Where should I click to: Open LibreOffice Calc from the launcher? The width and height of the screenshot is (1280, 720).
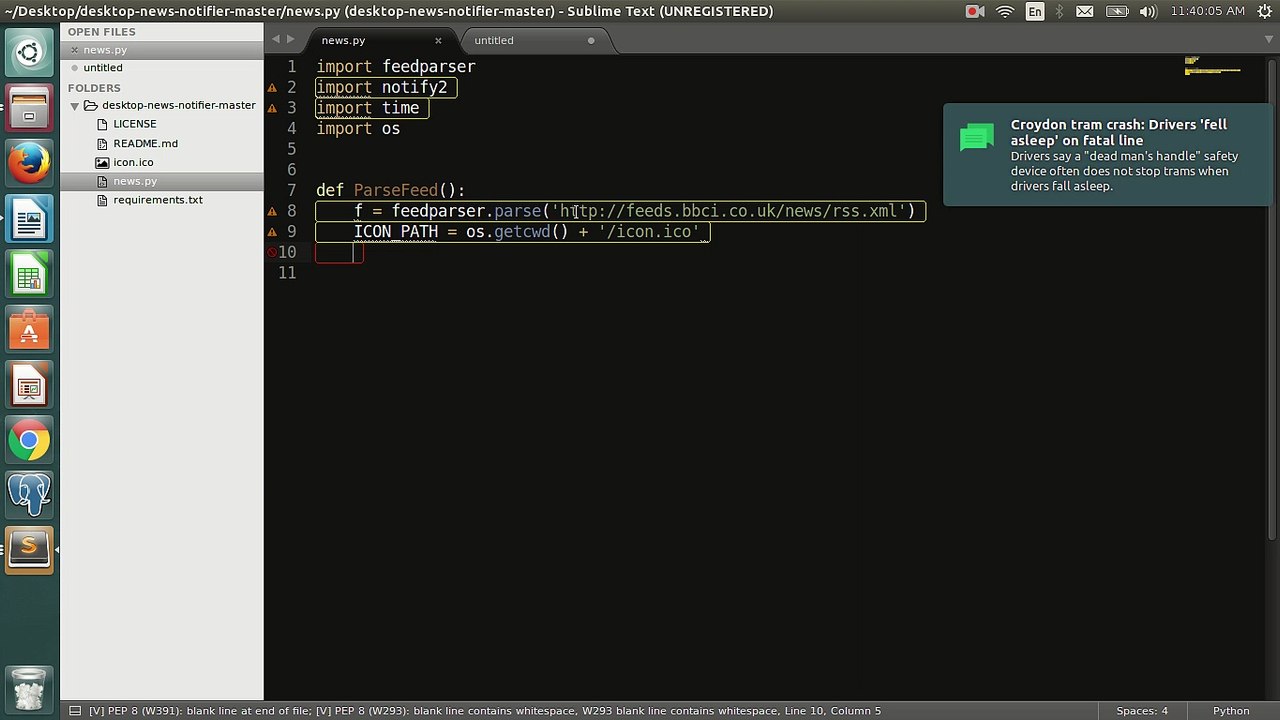click(x=29, y=275)
